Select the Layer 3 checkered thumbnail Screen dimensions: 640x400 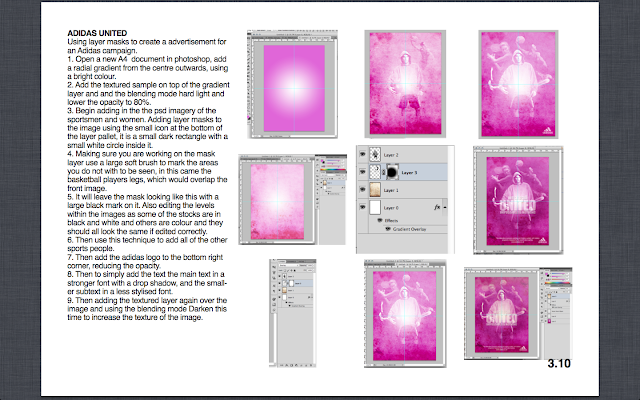(x=375, y=172)
